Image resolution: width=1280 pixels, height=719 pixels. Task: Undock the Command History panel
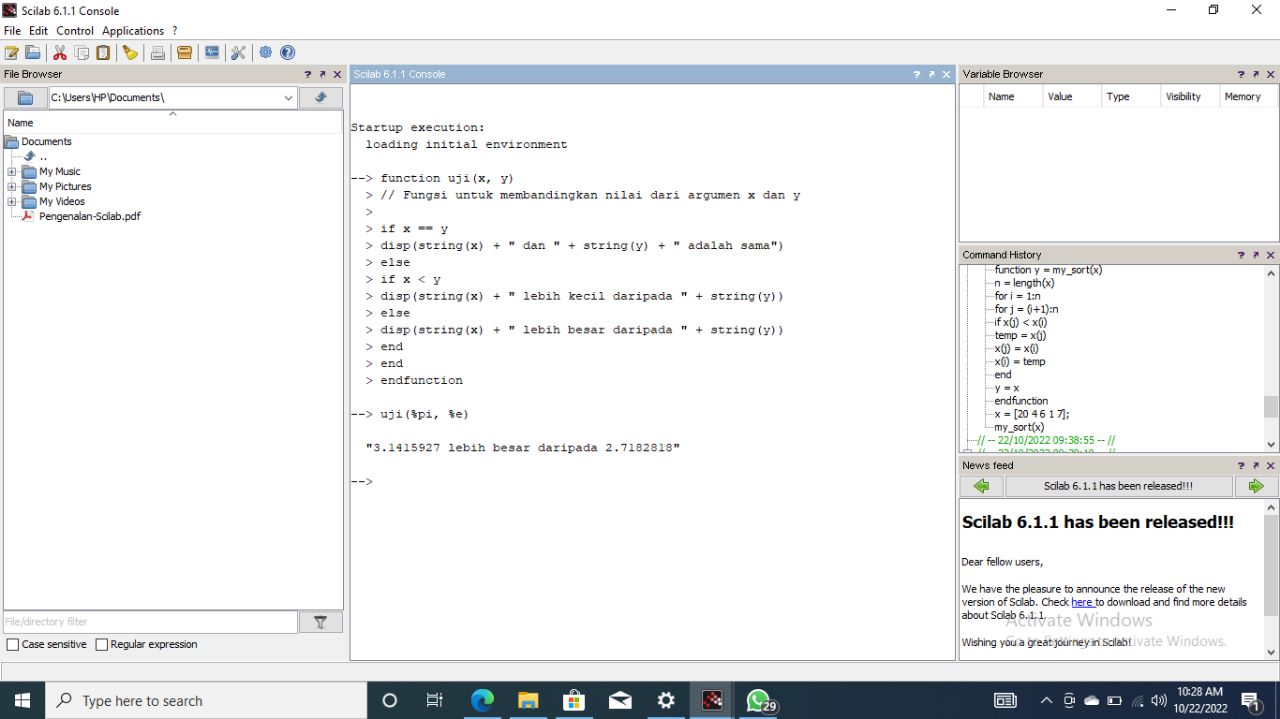(1256, 255)
